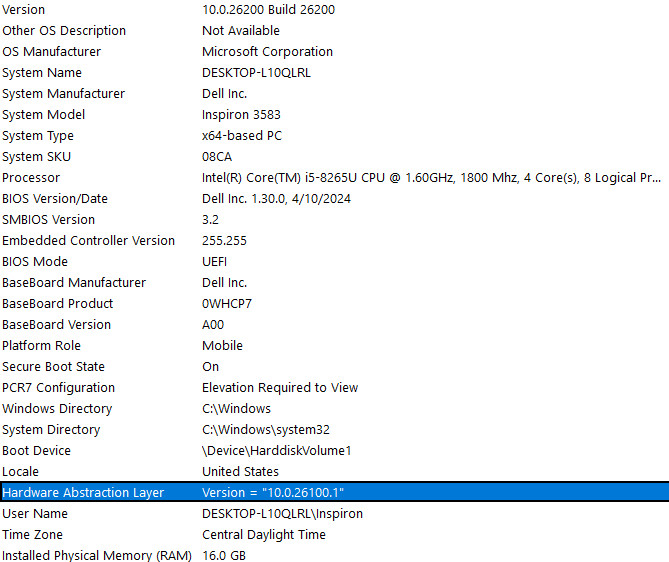
Task: Select the System Directory item
Action: [51, 429]
